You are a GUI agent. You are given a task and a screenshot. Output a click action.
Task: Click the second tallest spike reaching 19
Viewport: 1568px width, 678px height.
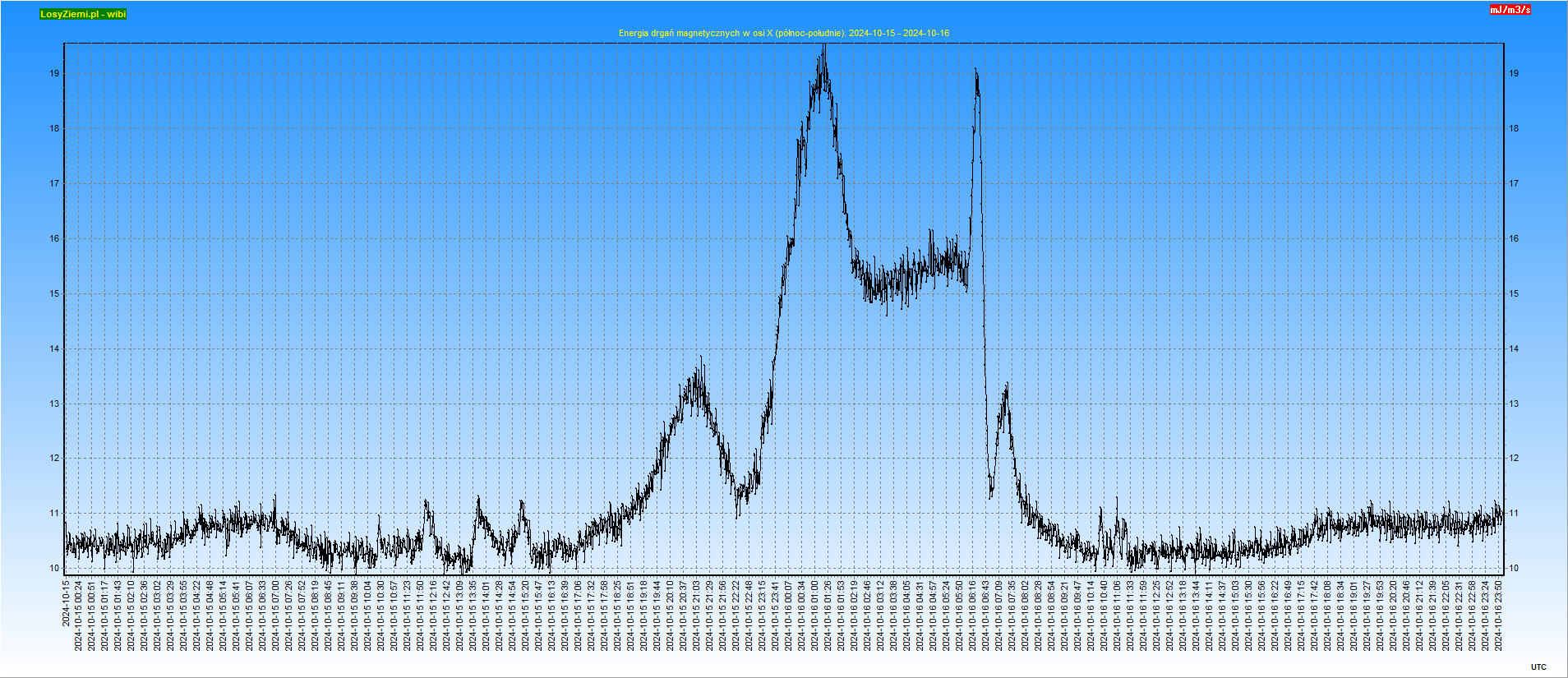point(975,71)
